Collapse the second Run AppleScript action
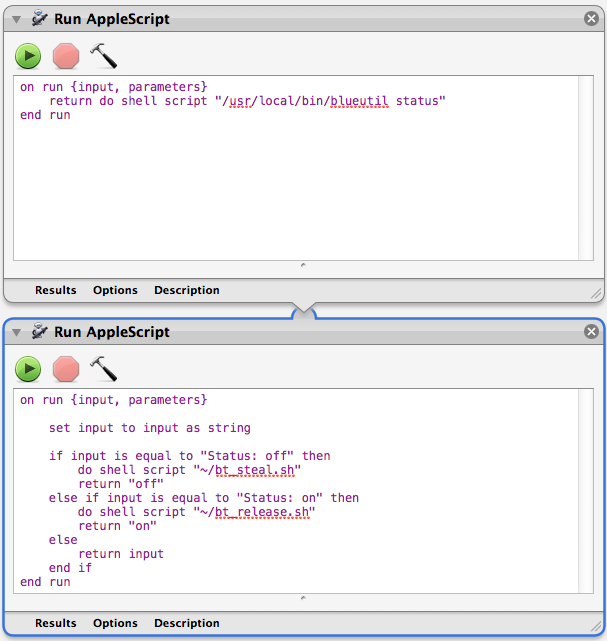 (16, 332)
